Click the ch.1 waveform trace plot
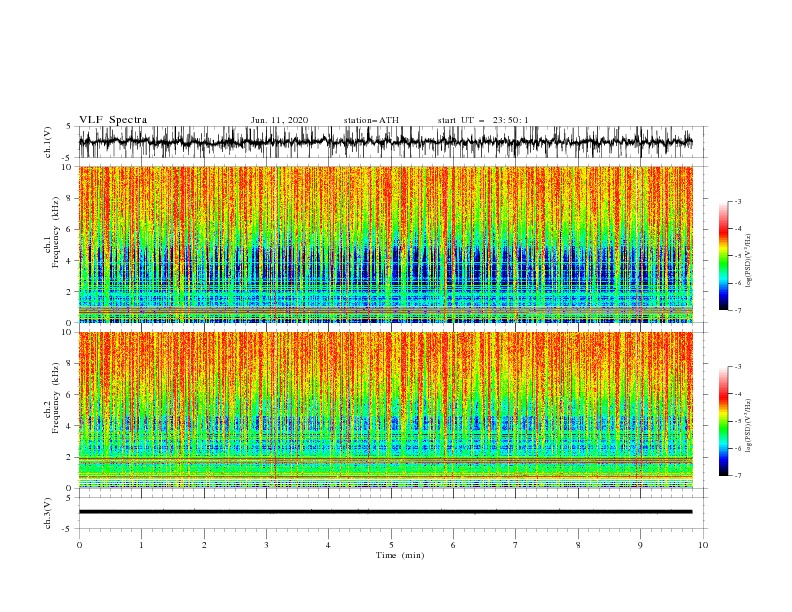 (x=385, y=142)
